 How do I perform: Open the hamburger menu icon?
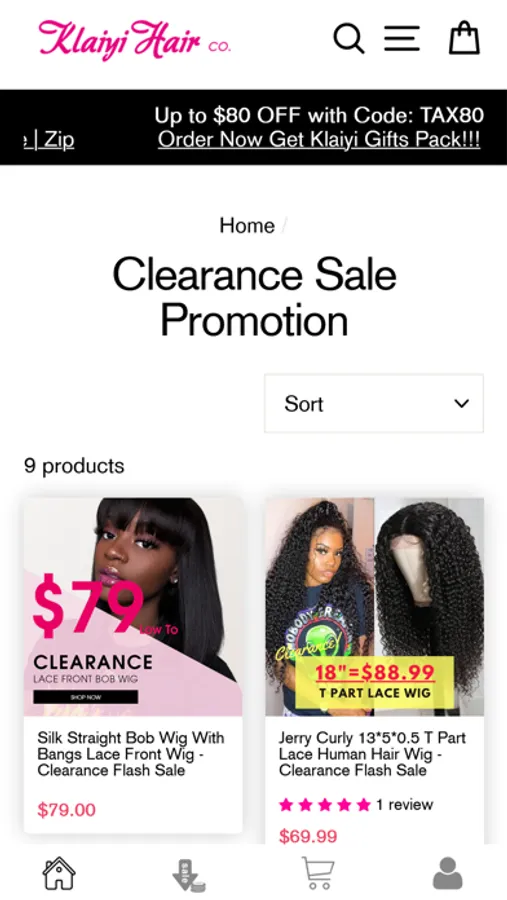402,38
